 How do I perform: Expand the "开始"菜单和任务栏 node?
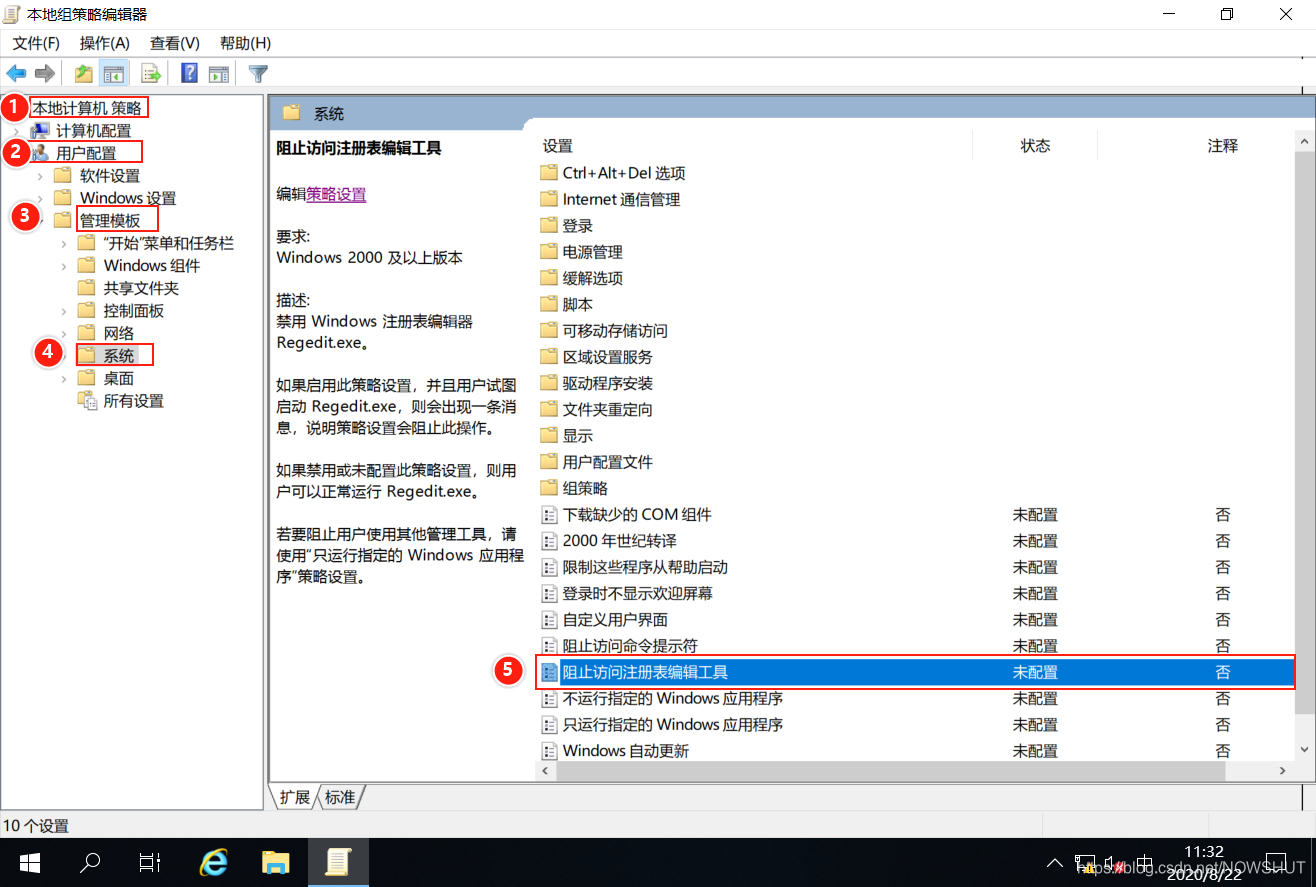pos(64,243)
